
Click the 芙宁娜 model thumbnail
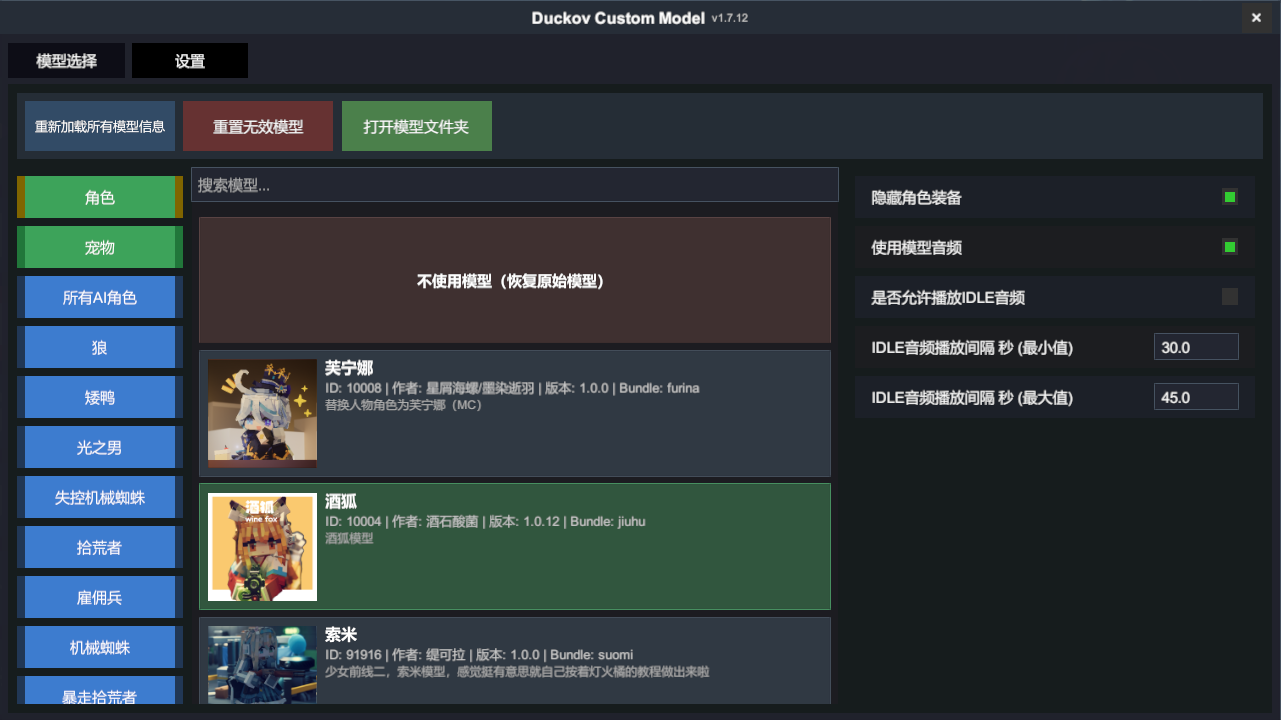click(262, 413)
